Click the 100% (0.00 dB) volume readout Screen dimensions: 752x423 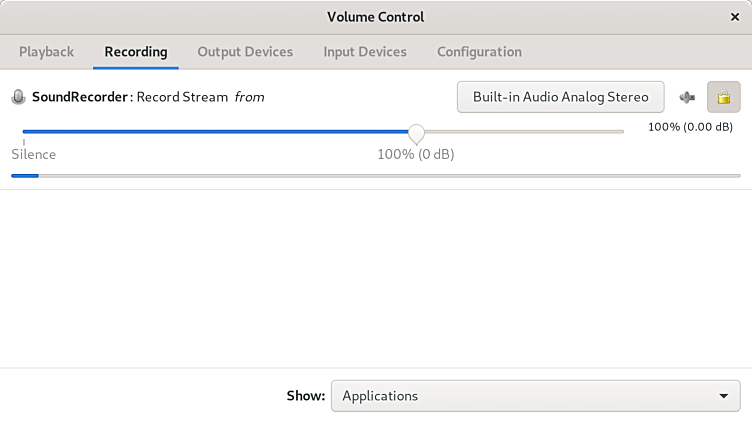coord(690,127)
